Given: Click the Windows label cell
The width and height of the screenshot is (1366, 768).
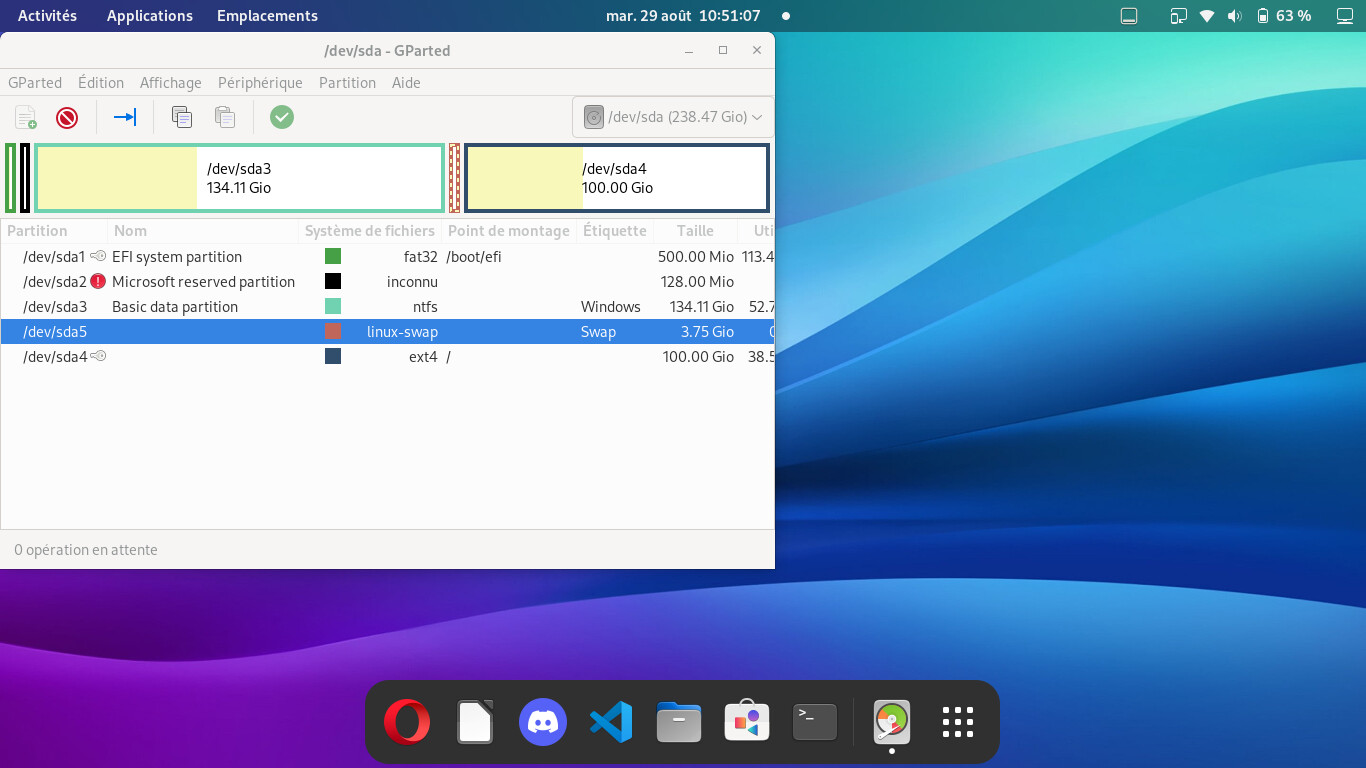Looking at the screenshot, I should click(x=610, y=307).
